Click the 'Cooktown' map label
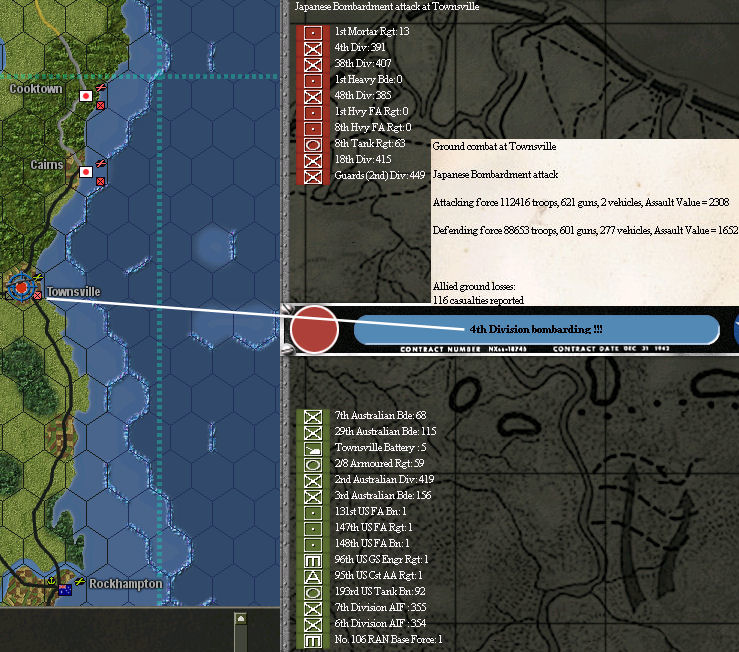 36,89
